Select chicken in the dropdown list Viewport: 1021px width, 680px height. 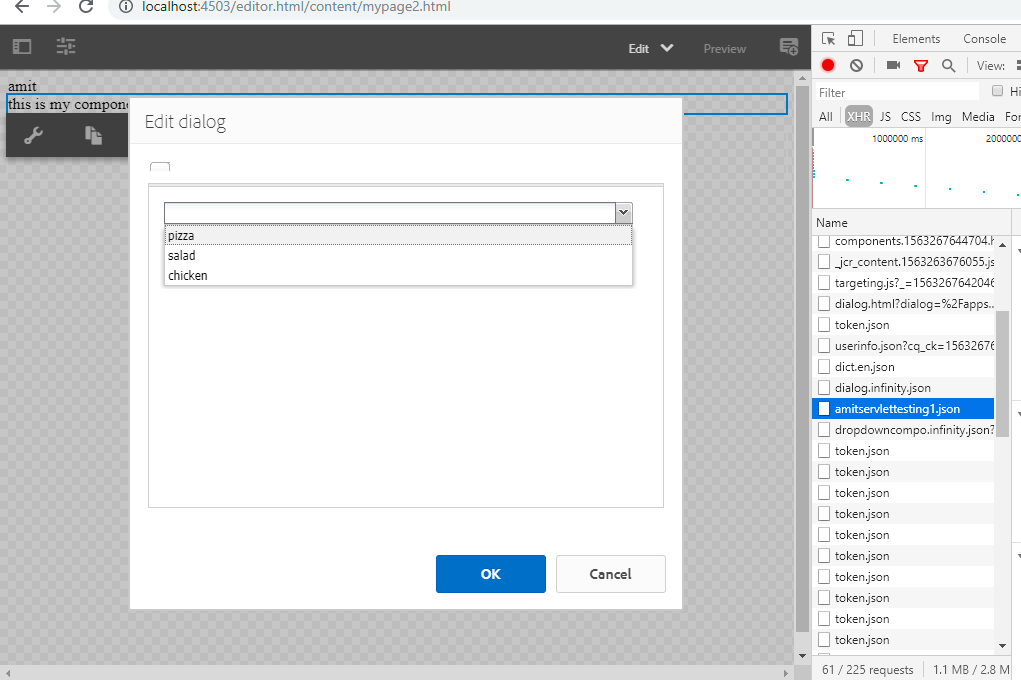[398, 276]
